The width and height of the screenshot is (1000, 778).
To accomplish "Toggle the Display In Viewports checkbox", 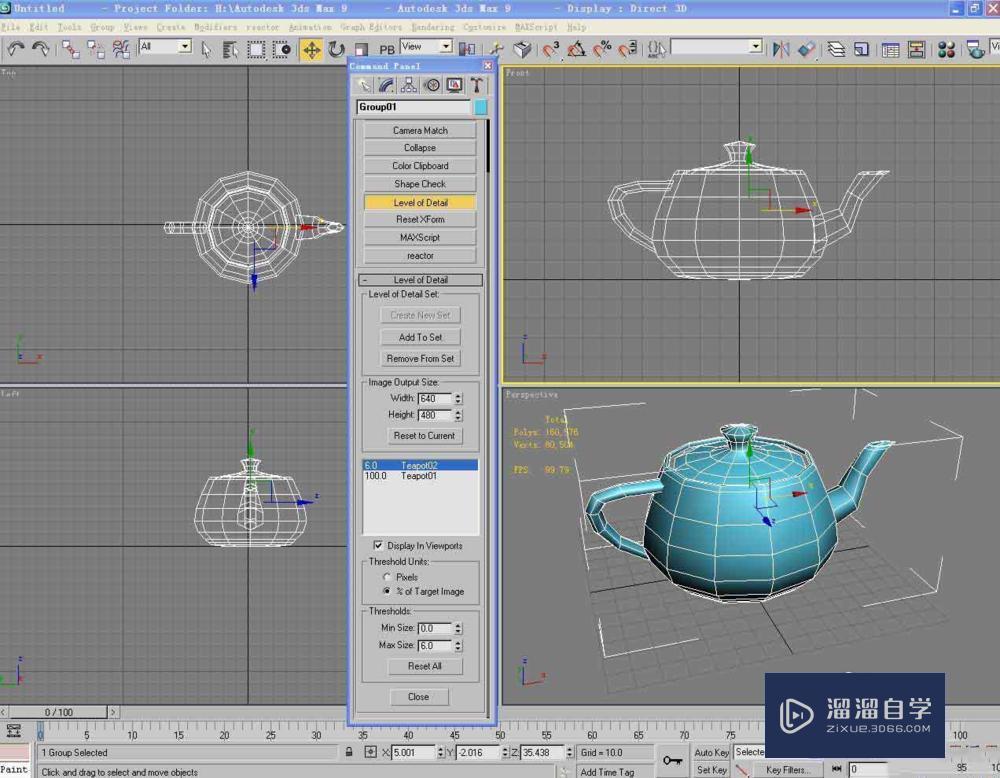I will [378, 545].
